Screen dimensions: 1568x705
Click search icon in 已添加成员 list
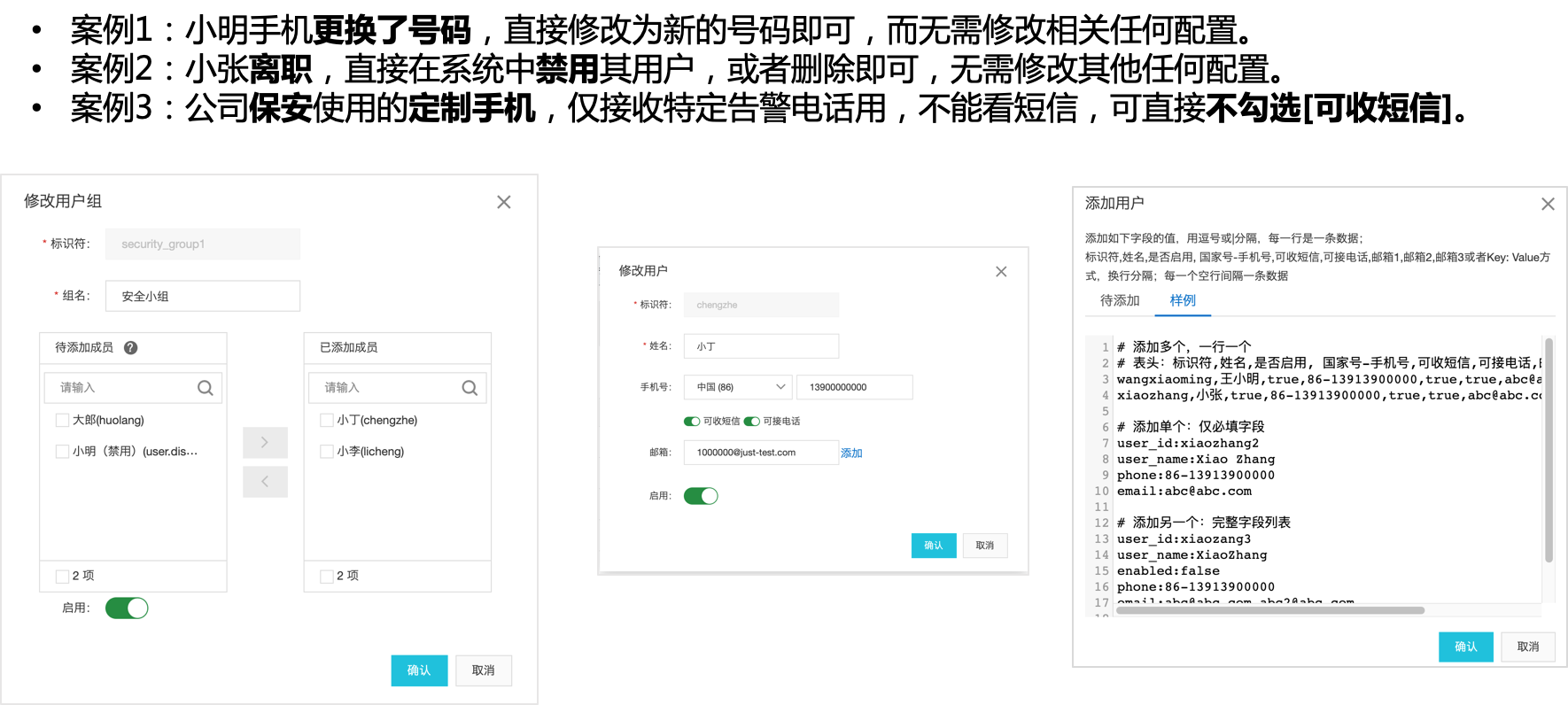(470, 387)
